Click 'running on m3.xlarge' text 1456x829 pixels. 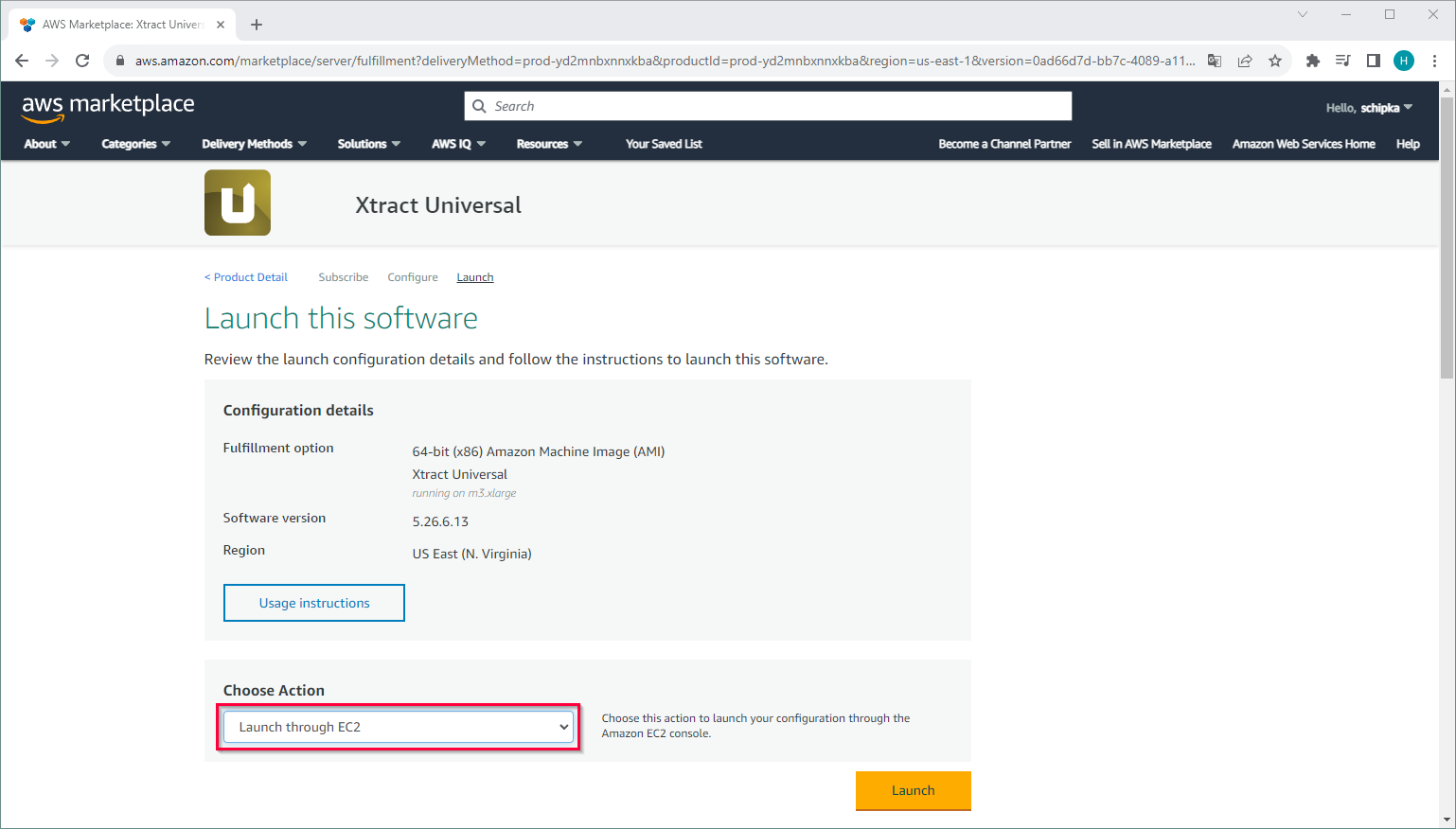[464, 493]
